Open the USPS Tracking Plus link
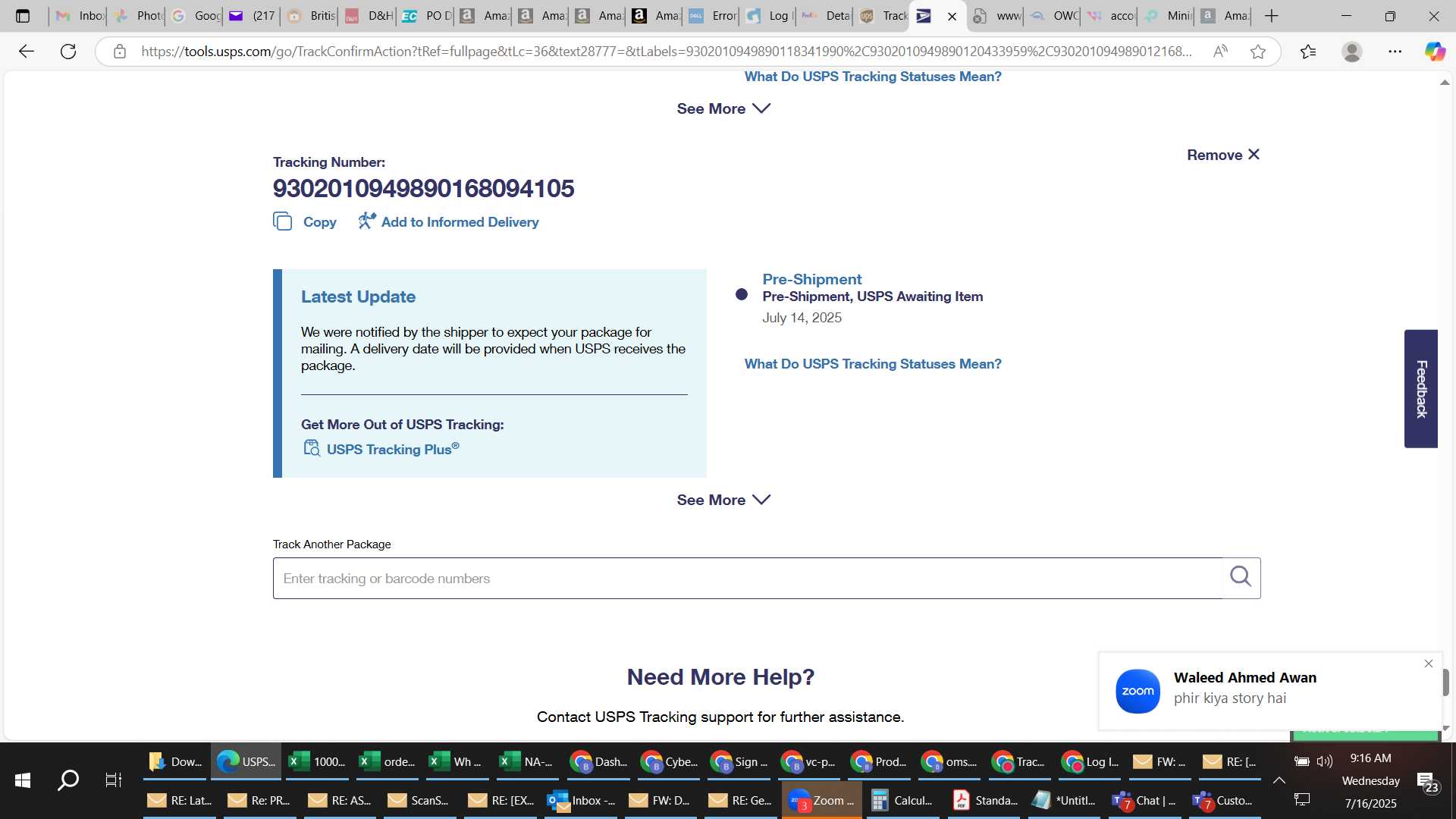Viewport: 1456px width, 819px height. coord(392,449)
